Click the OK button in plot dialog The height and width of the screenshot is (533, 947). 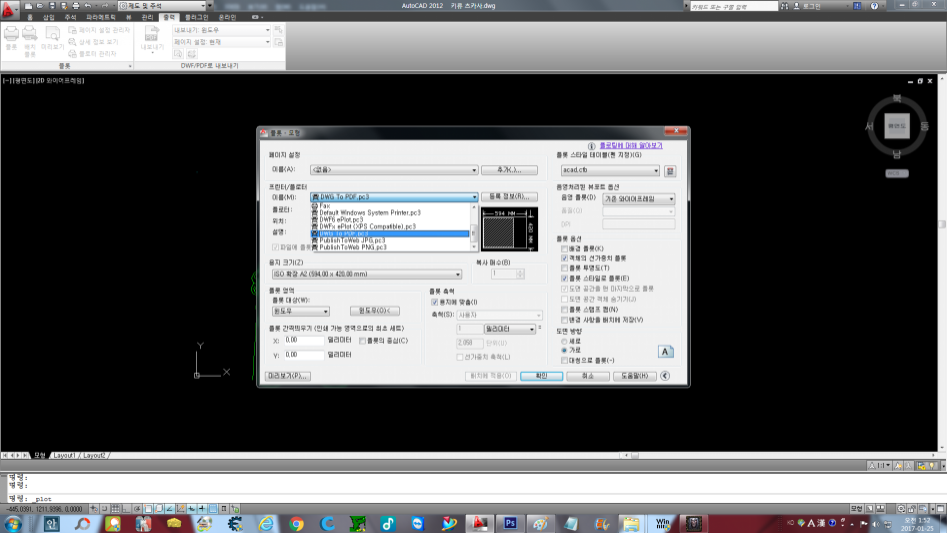point(541,376)
